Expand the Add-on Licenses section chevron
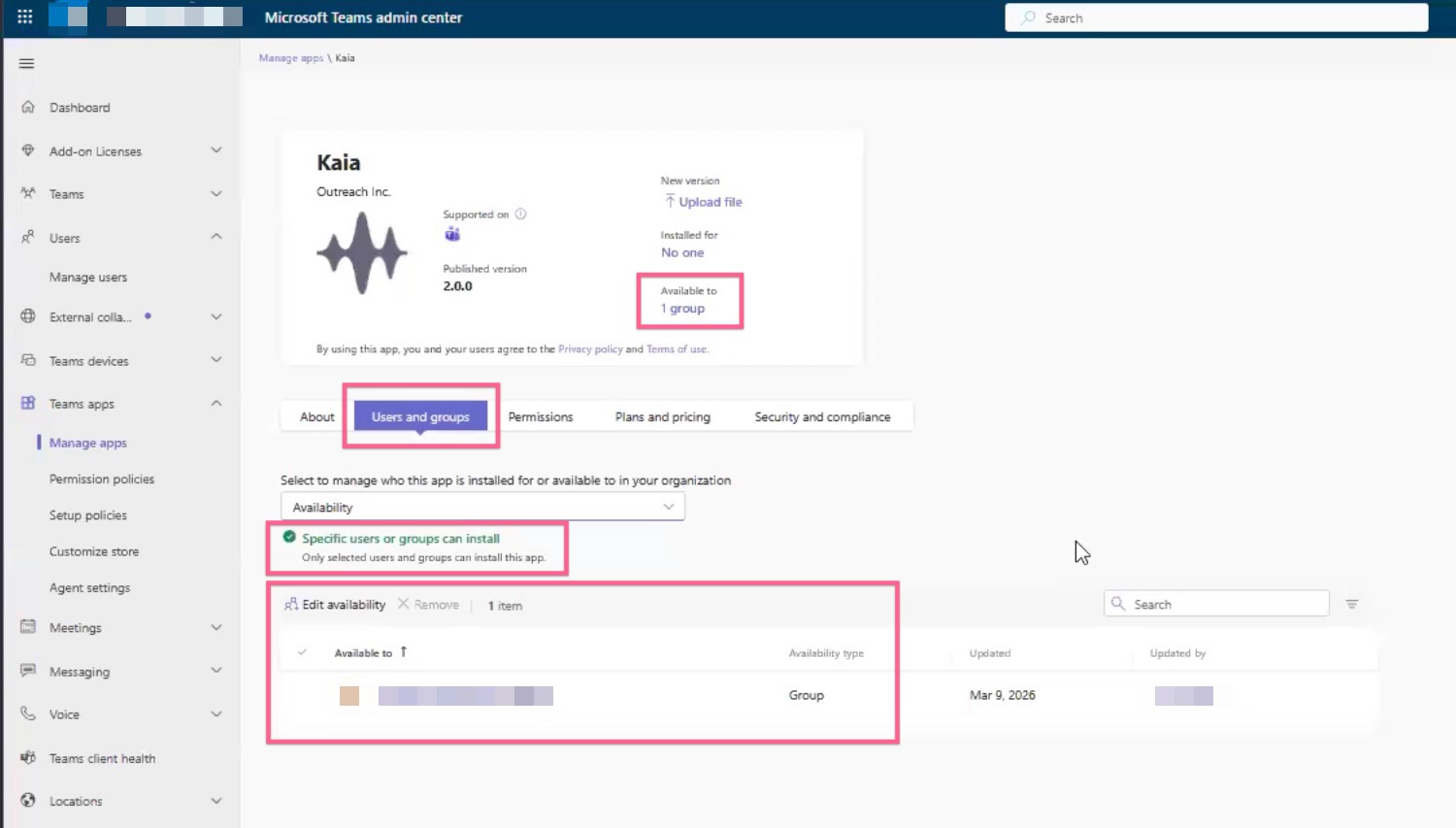Screen dimensions: 1456x828 (x=216, y=150)
